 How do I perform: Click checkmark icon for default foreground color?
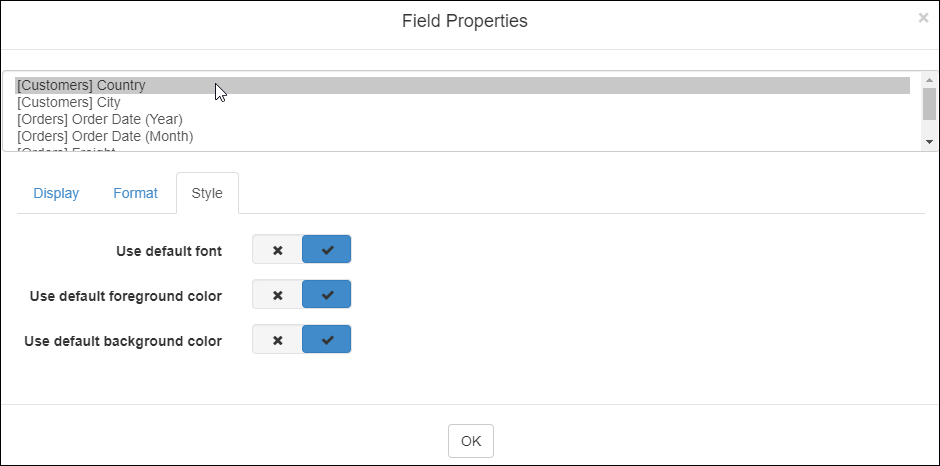tap(327, 296)
